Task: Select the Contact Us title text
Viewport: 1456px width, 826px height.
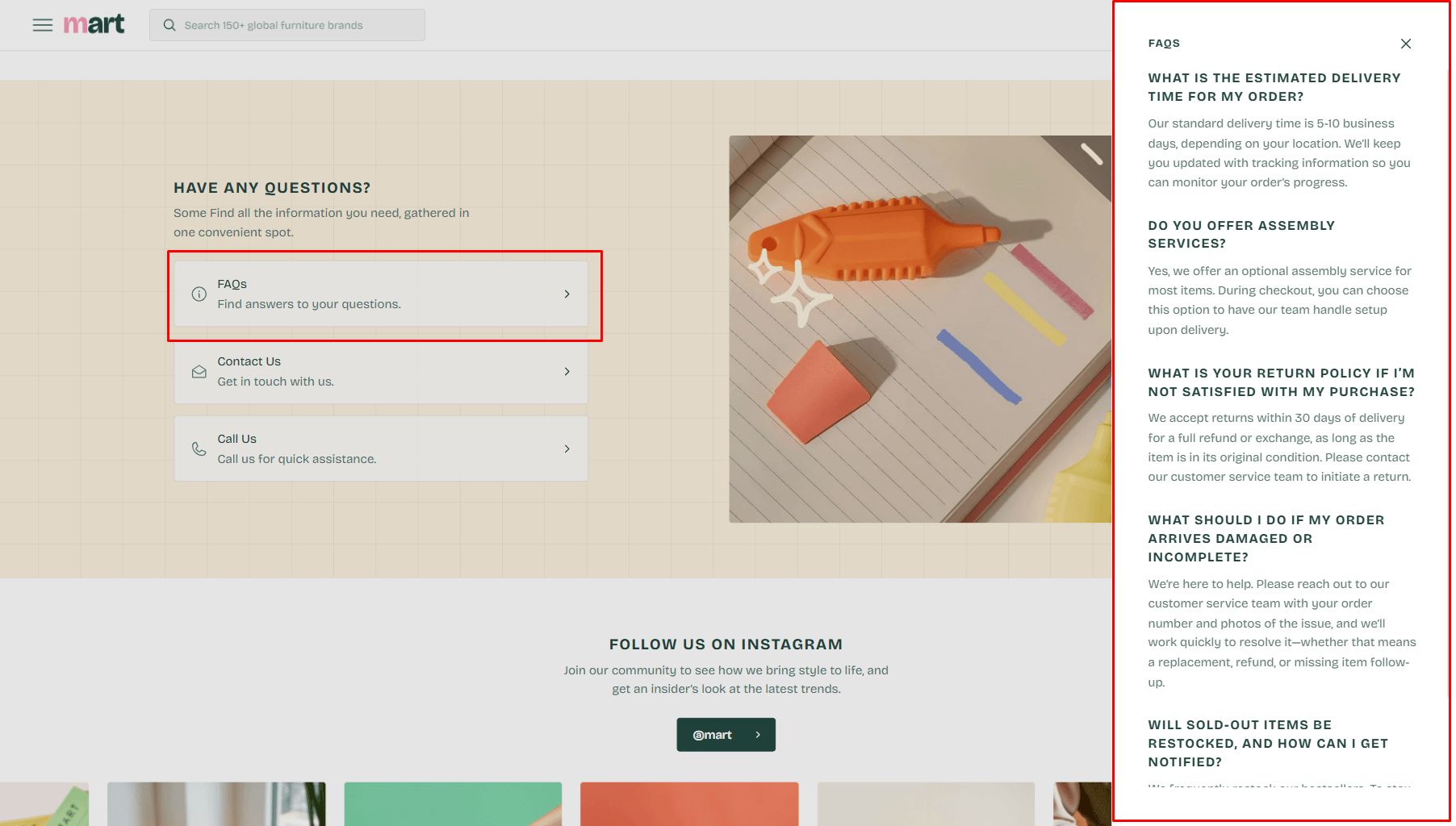Action: [249, 361]
